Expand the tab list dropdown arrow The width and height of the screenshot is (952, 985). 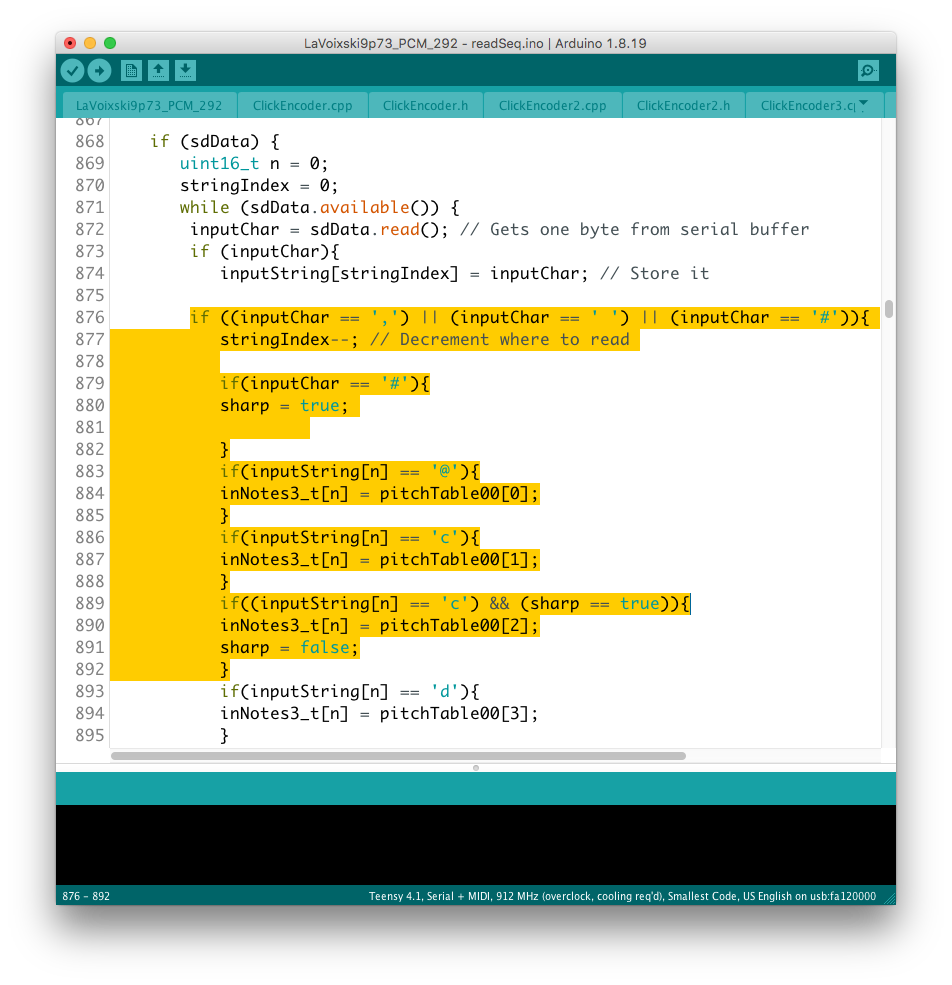pos(863,104)
